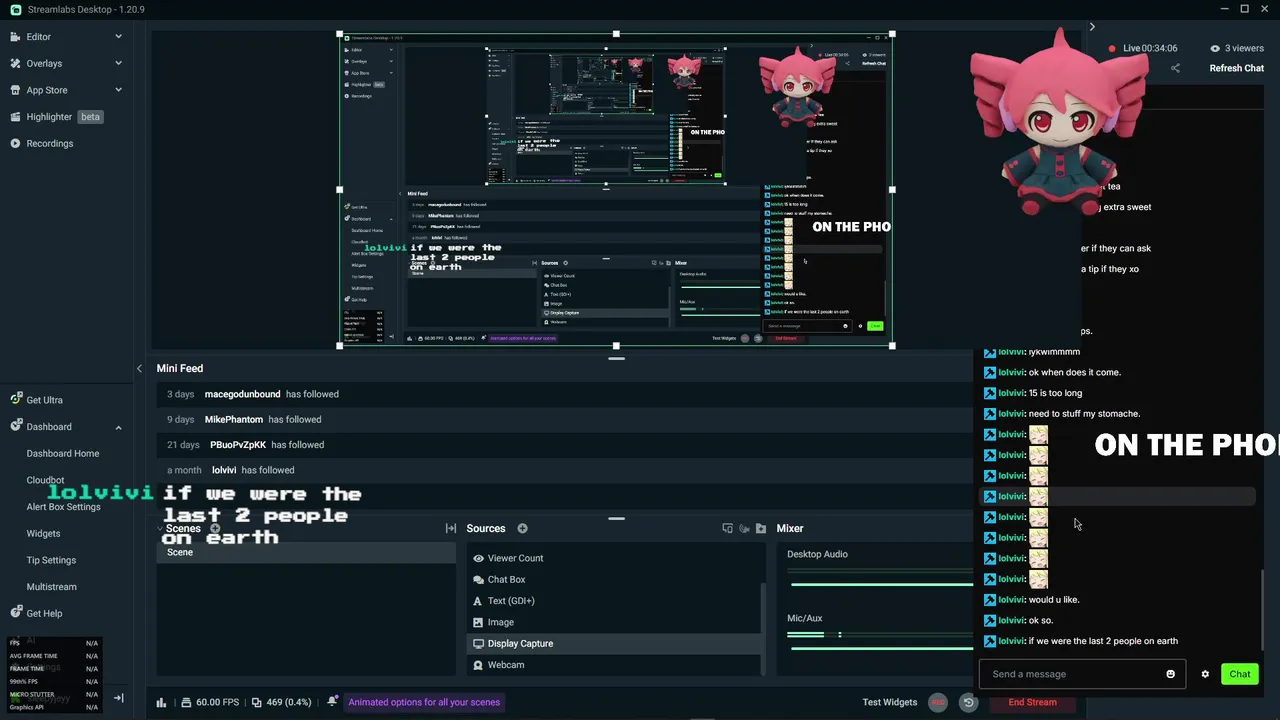Click macegodunbound in Mini Feed
This screenshot has width=1280, height=720.
click(242, 394)
